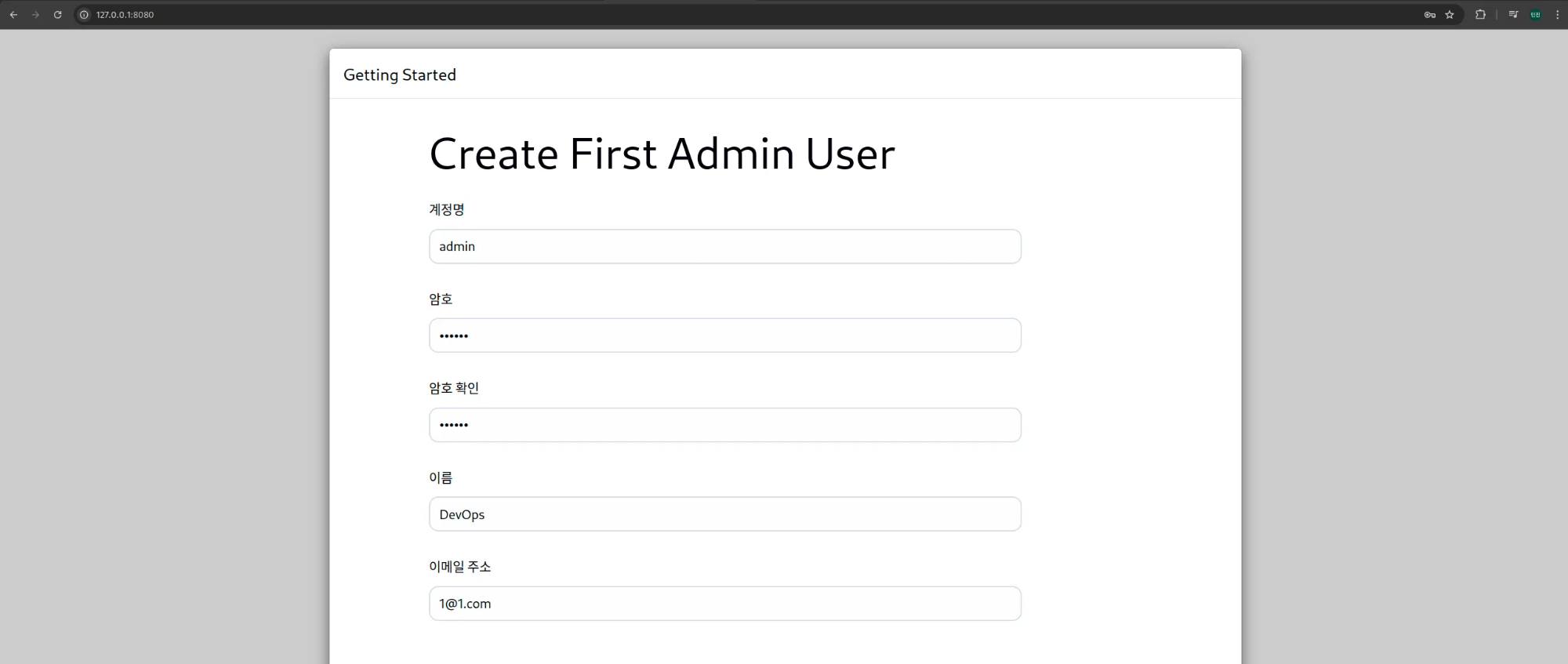Open the green profile avatar
This screenshot has height=664, width=1568.
pyautogui.click(x=1535, y=15)
